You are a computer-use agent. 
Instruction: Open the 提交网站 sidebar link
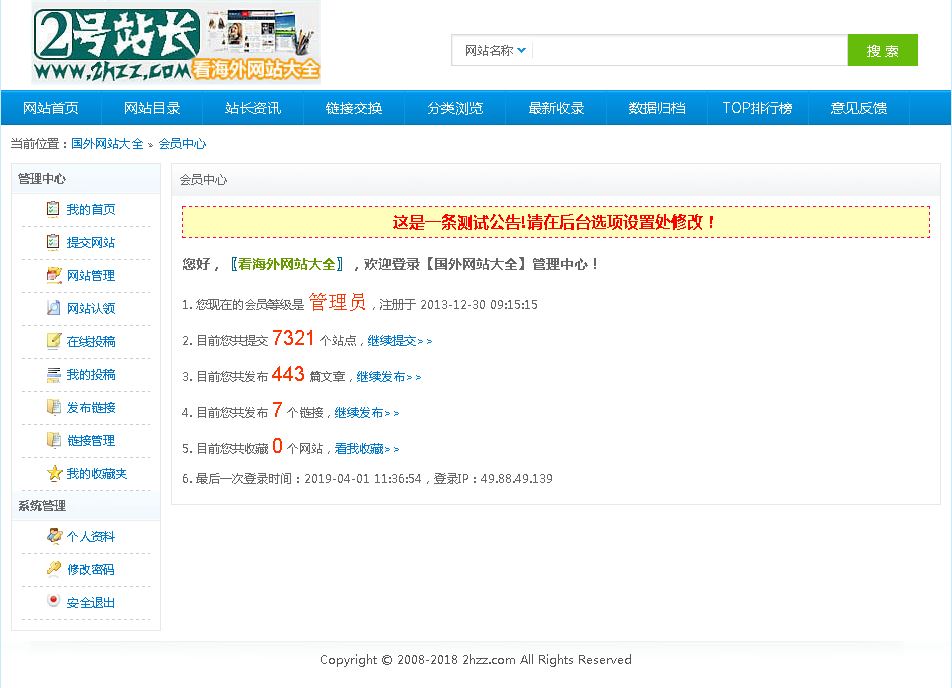point(91,242)
